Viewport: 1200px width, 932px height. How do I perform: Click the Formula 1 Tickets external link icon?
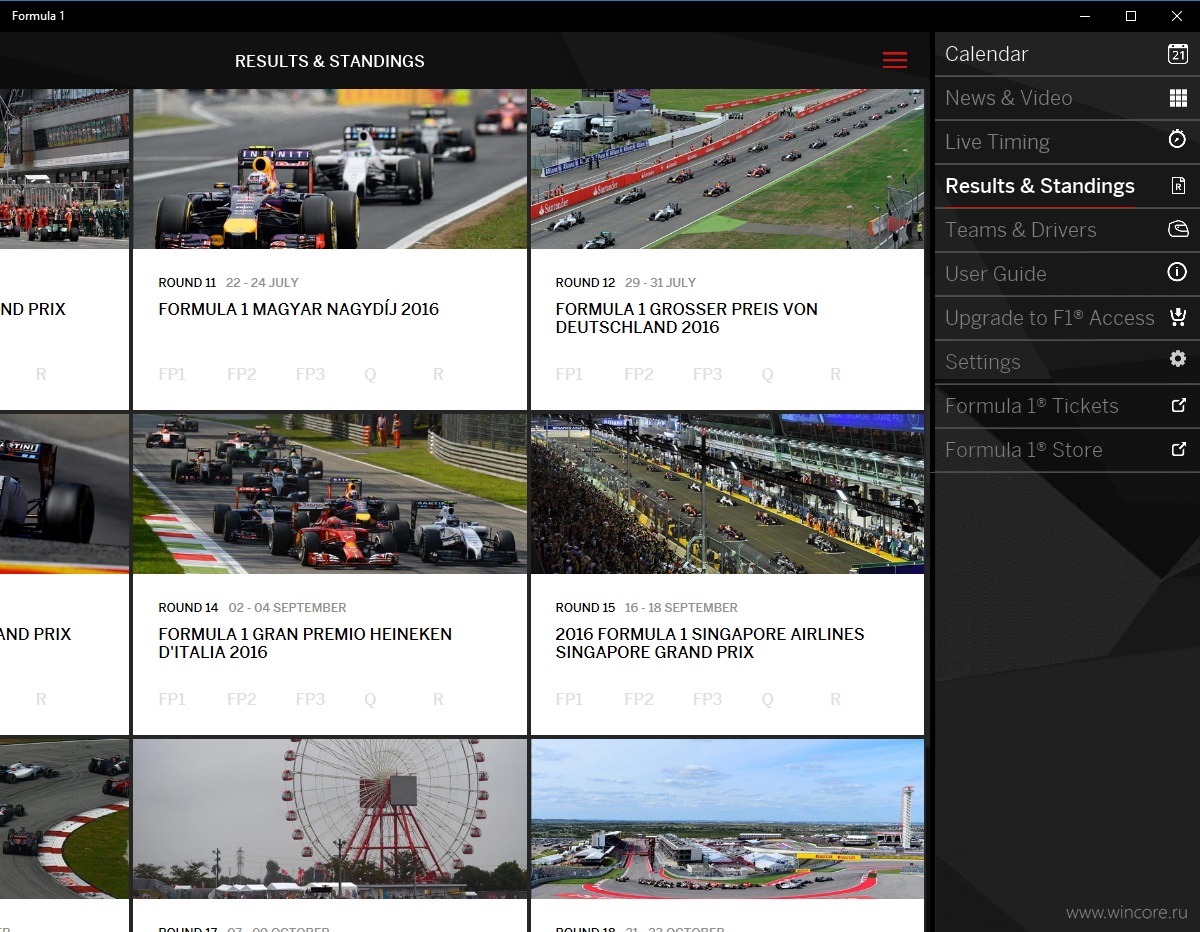click(1178, 405)
